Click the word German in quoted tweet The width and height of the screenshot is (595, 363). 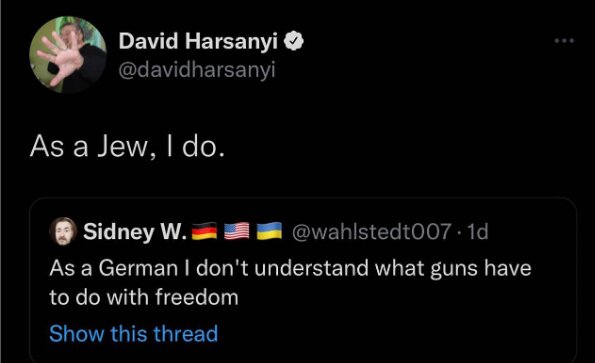(x=139, y=268)
